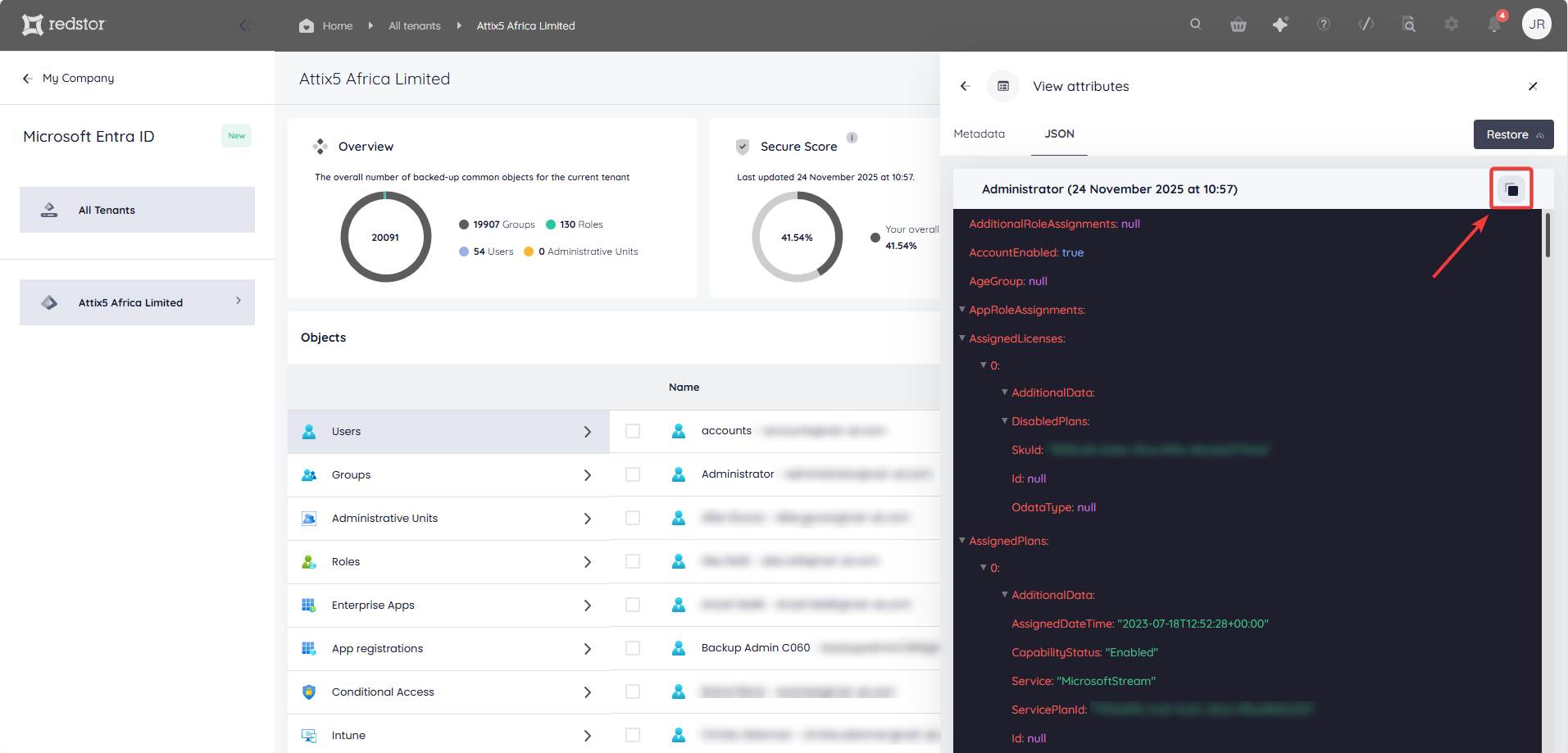Expand Groups category chevron
This screenshot has height=753, width=1568.
(x=588, y=475)
